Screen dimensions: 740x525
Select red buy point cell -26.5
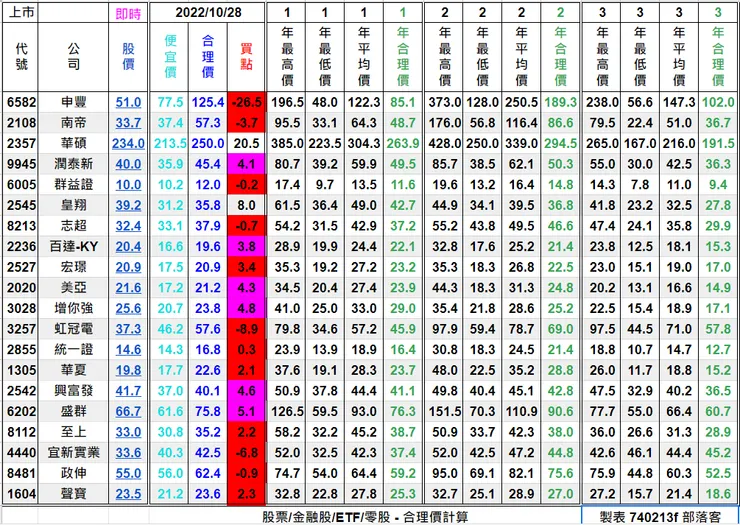[246, 102]
